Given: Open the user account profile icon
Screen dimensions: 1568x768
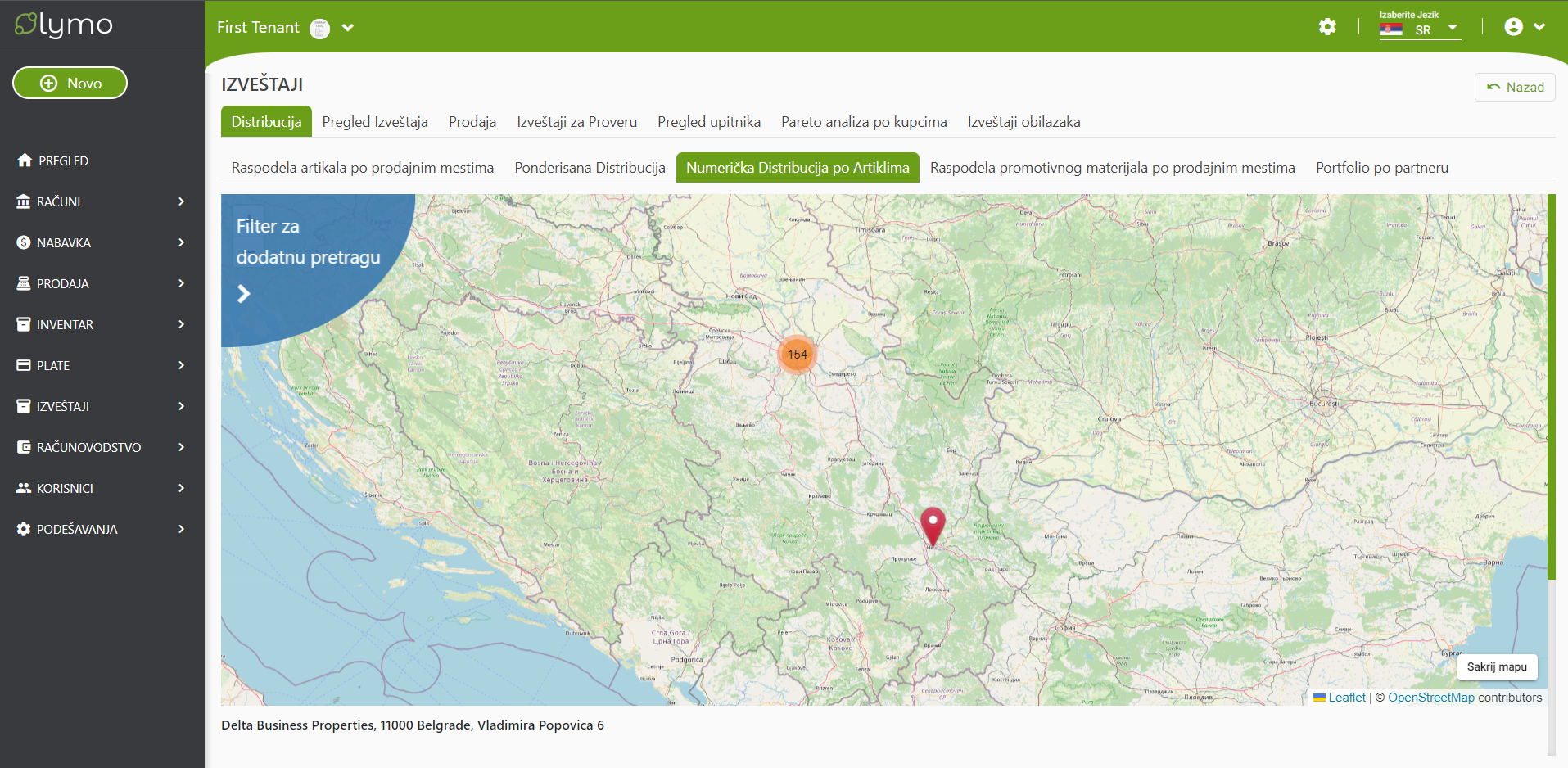Looking at the screenshot, I should coord(1513,27).
